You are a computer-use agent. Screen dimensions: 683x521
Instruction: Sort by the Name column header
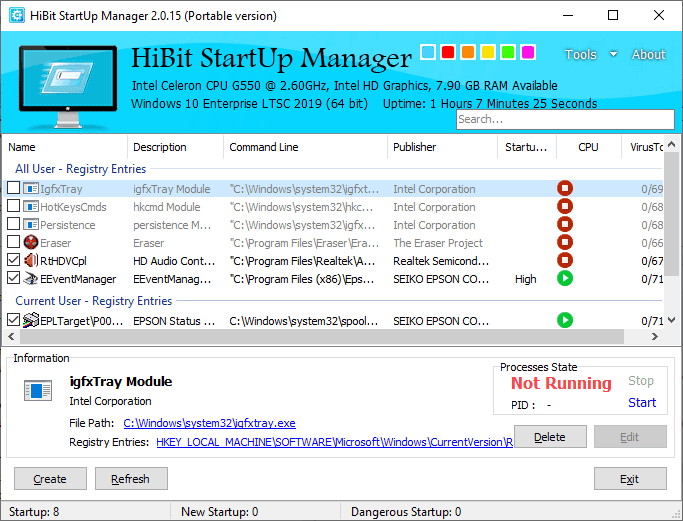pos(65,147)
